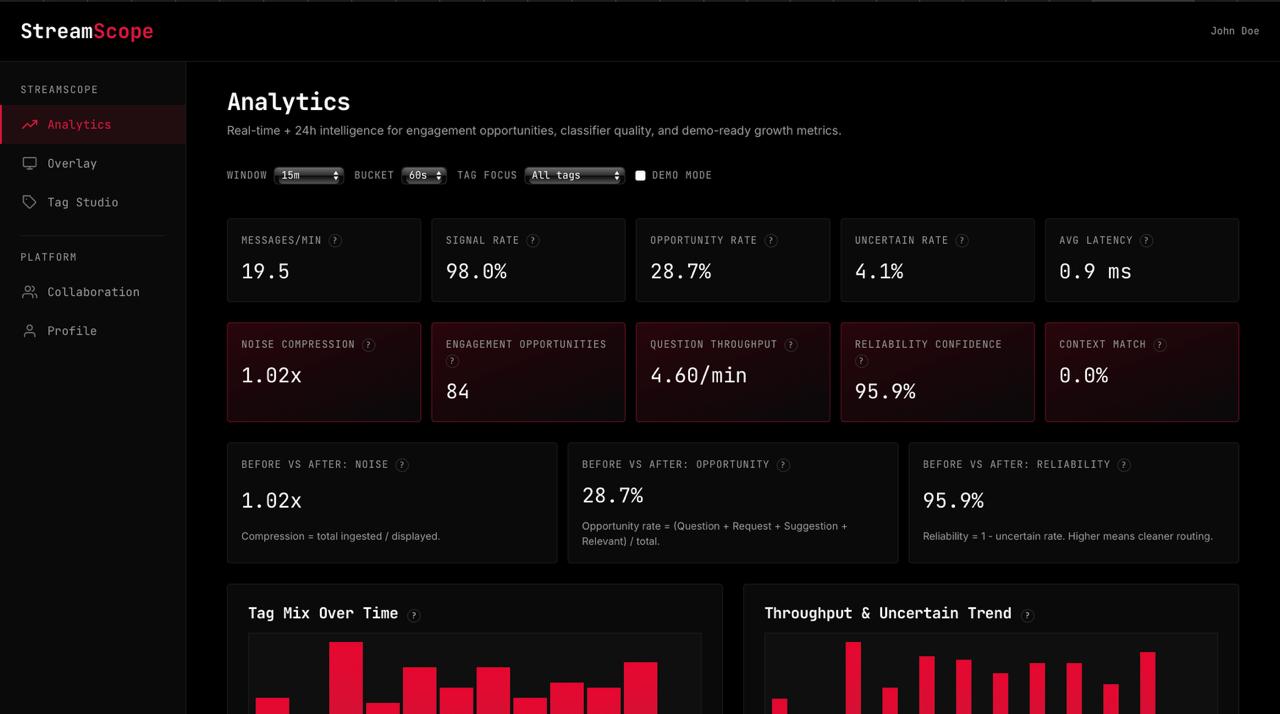The height and width of the screenshot is (714, 1280).
Task: Click the Collaboration people icon
Action: [30, 292]
